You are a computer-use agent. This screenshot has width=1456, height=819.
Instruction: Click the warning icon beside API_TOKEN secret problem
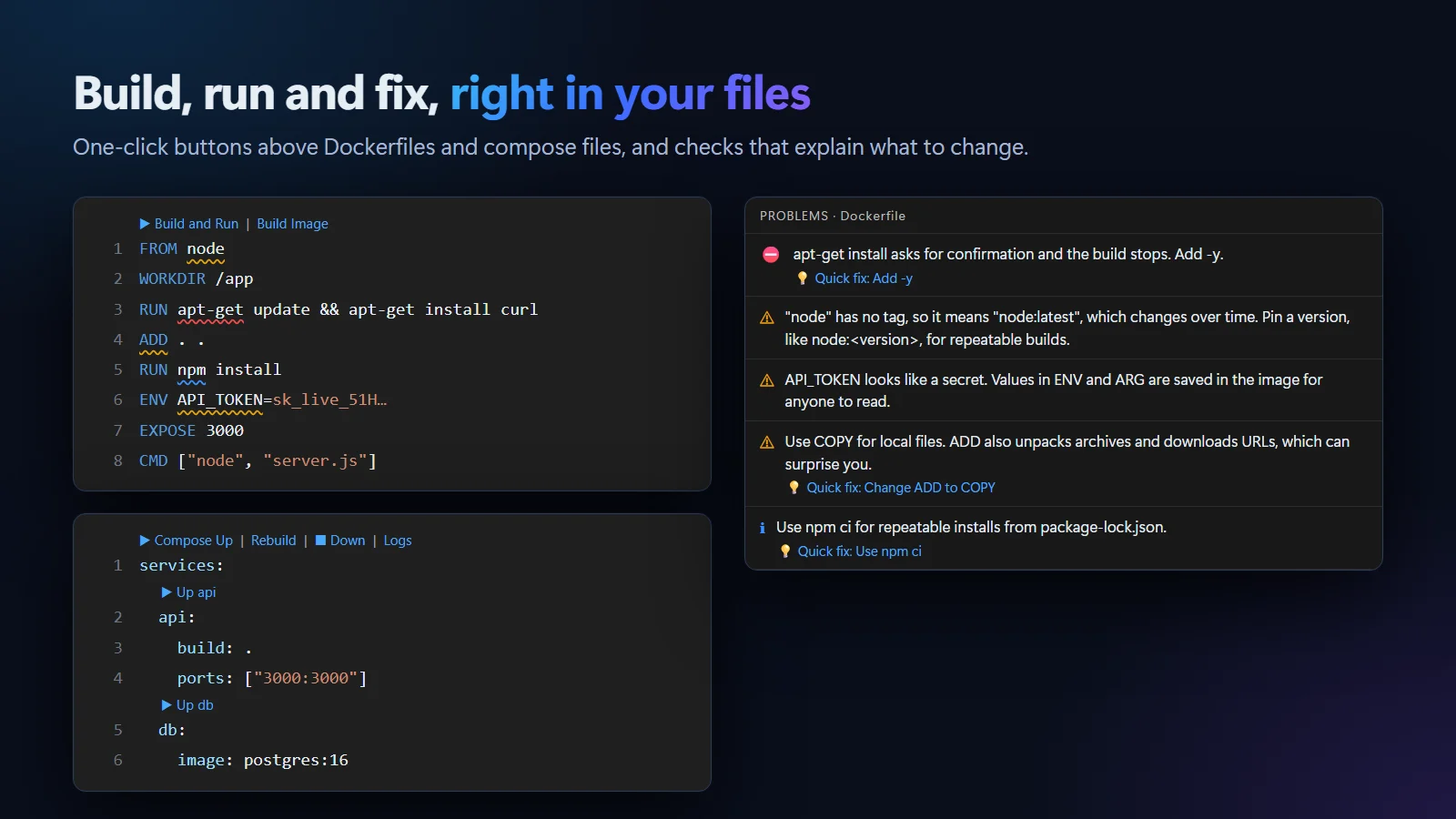[767, 380]
